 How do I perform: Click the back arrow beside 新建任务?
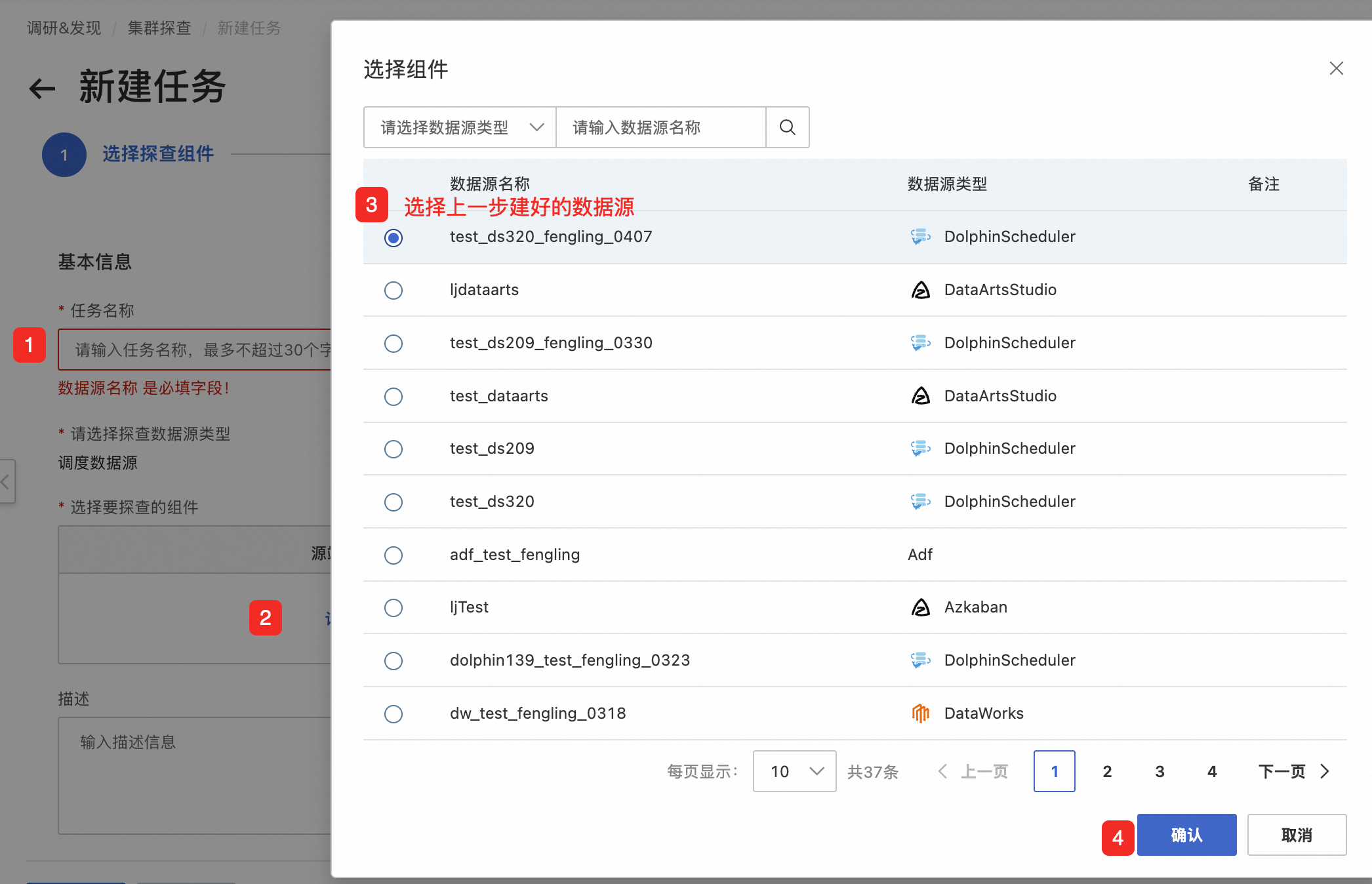click(x=42, y=89)
